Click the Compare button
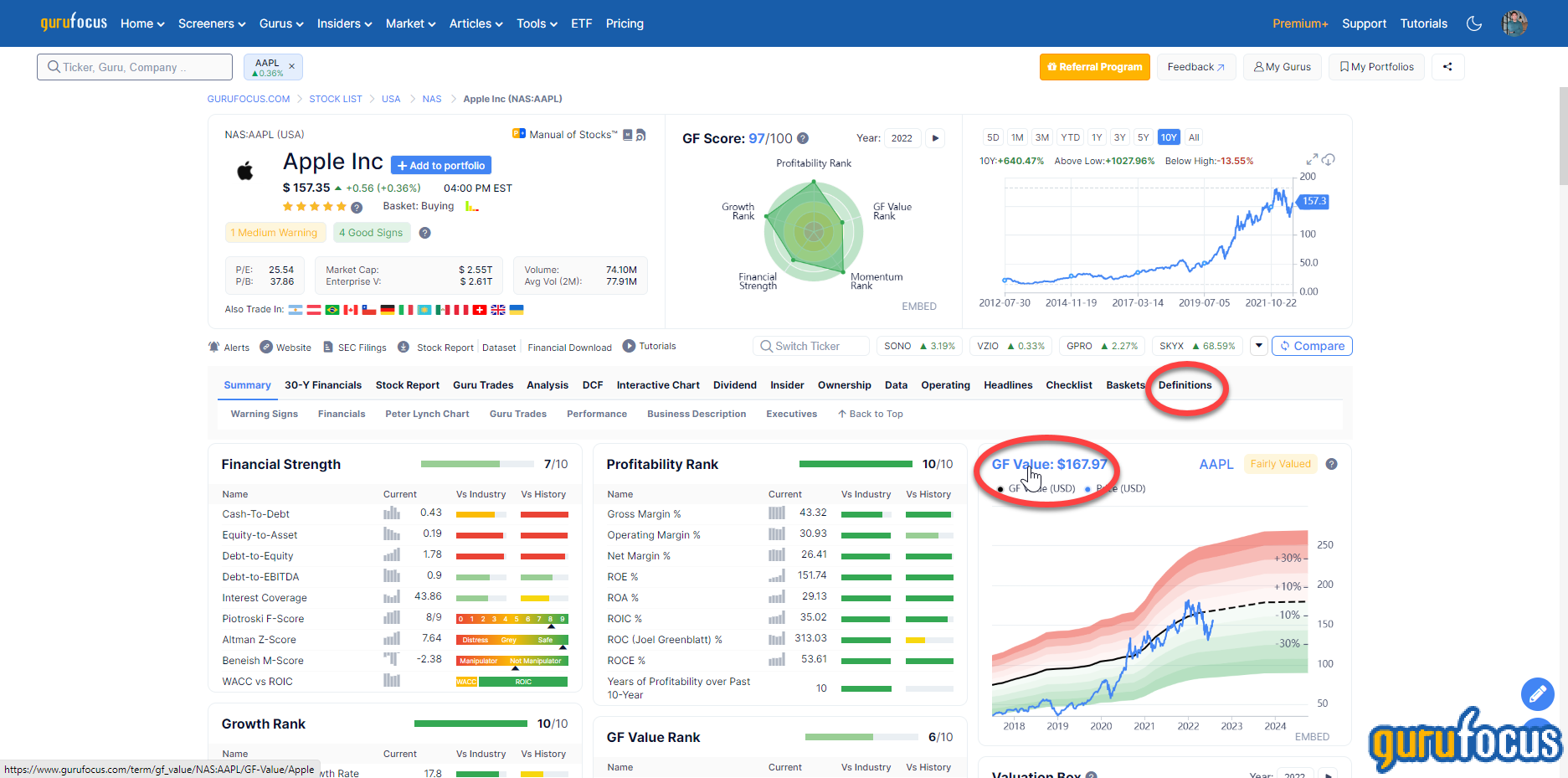This screenshot has width=1568, height=778. point(1312,346)
